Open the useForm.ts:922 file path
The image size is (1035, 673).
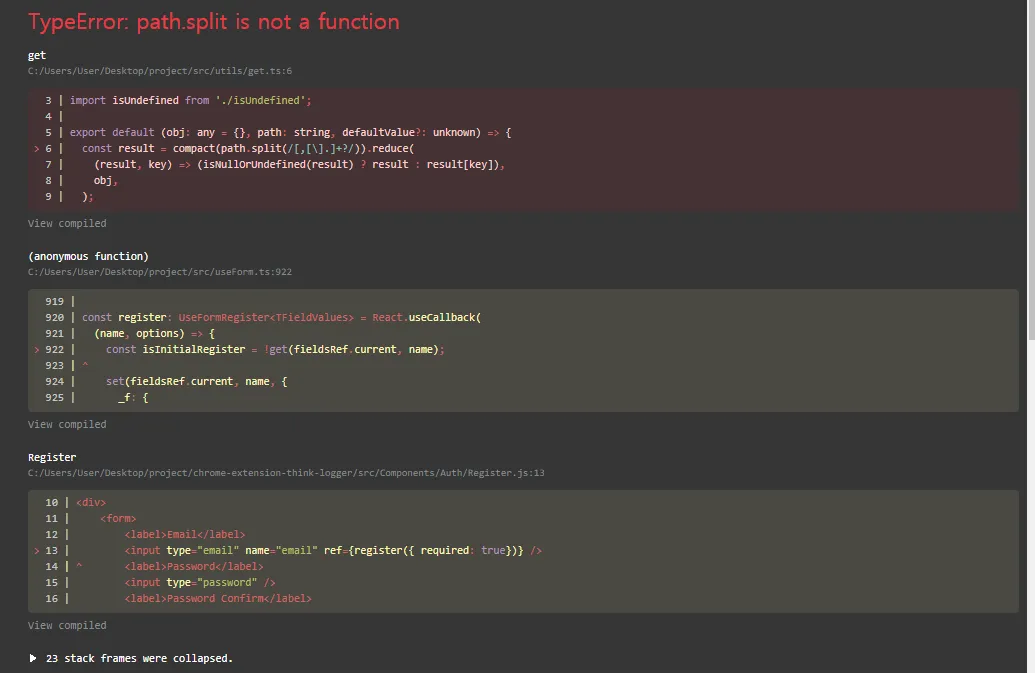[x=160, y=272]
